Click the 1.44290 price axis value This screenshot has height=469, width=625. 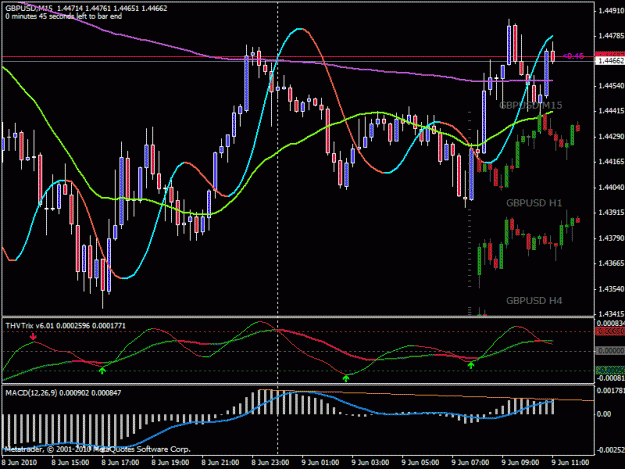click(611, 137)
